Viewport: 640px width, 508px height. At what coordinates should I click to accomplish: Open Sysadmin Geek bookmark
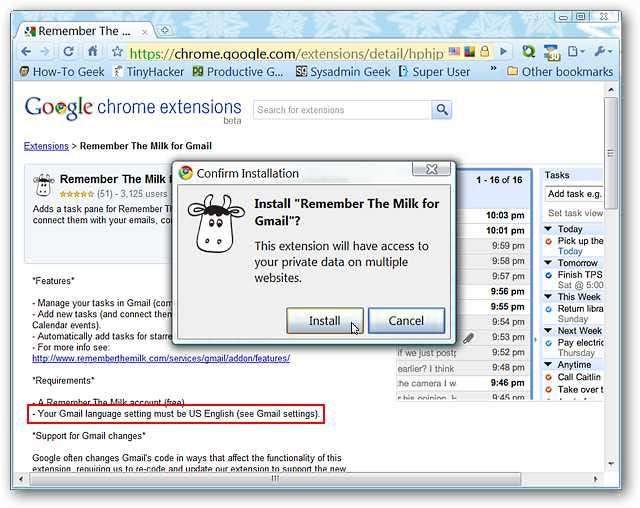click(x=343, y=72)
